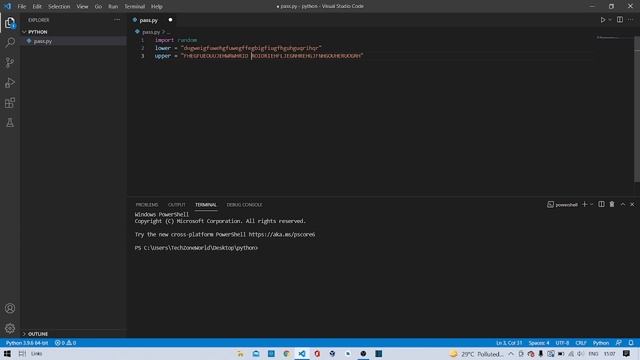Screen dimensions: 640x360
Task: Switch to the OUTPUT panel tab
Action: [x=177, y=204]
